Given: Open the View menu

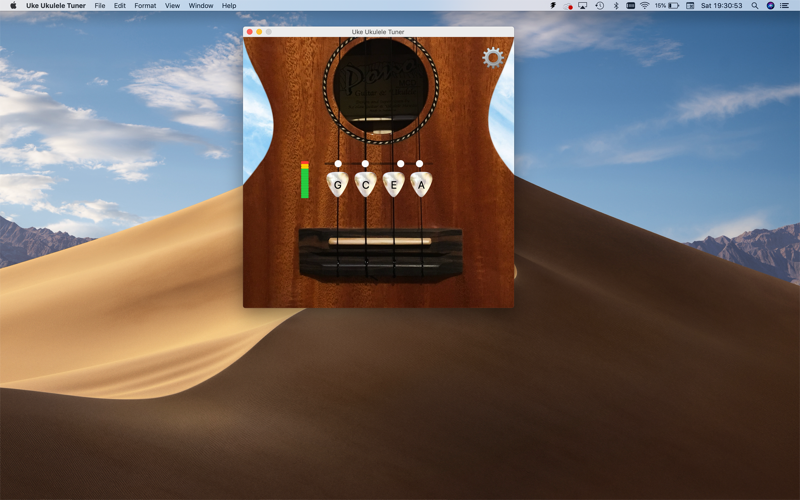Looking at the screenshot, I should pos(172,6).
